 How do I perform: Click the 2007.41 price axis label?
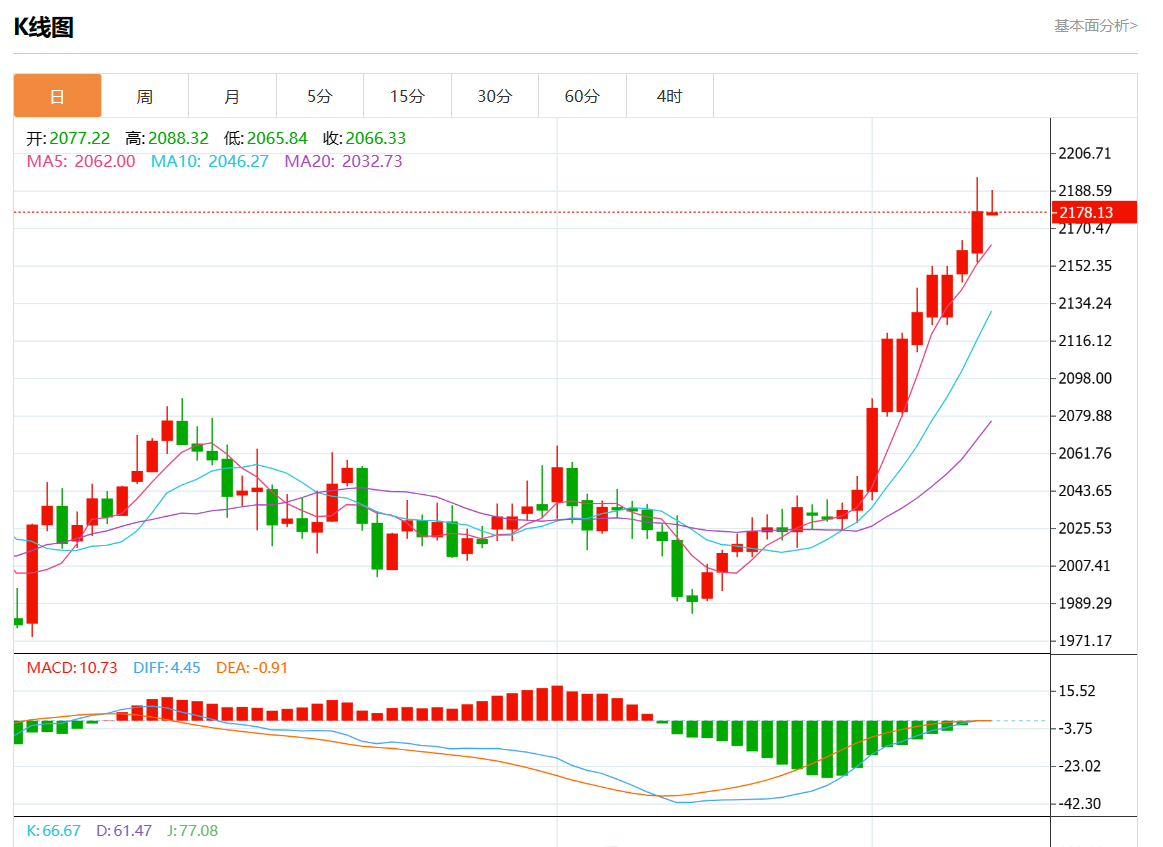click(1085, 566)
